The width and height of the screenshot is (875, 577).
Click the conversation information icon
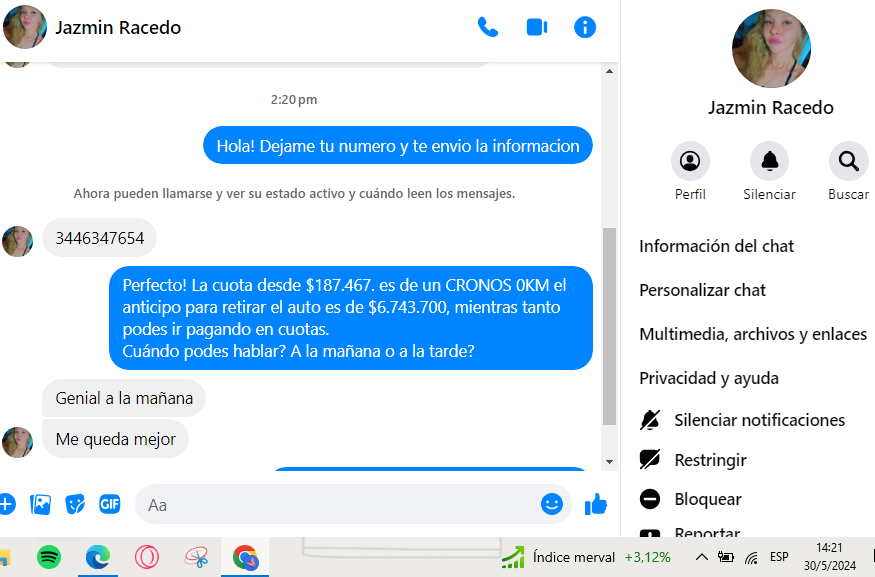point(585,27)
